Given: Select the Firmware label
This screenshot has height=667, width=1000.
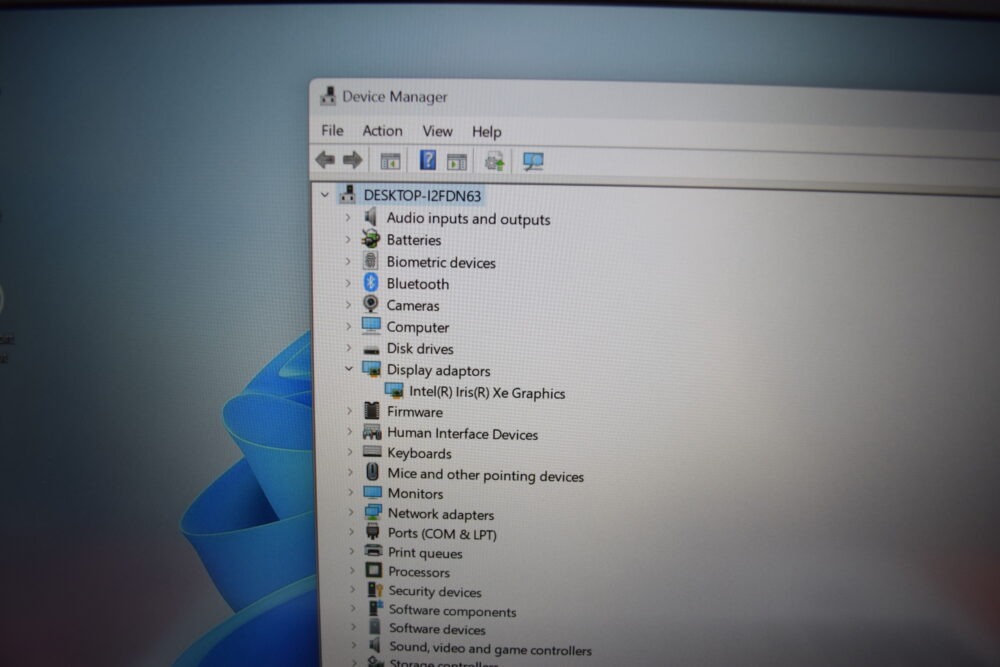Looking at the screenshot, I should [x=415, y=412].
